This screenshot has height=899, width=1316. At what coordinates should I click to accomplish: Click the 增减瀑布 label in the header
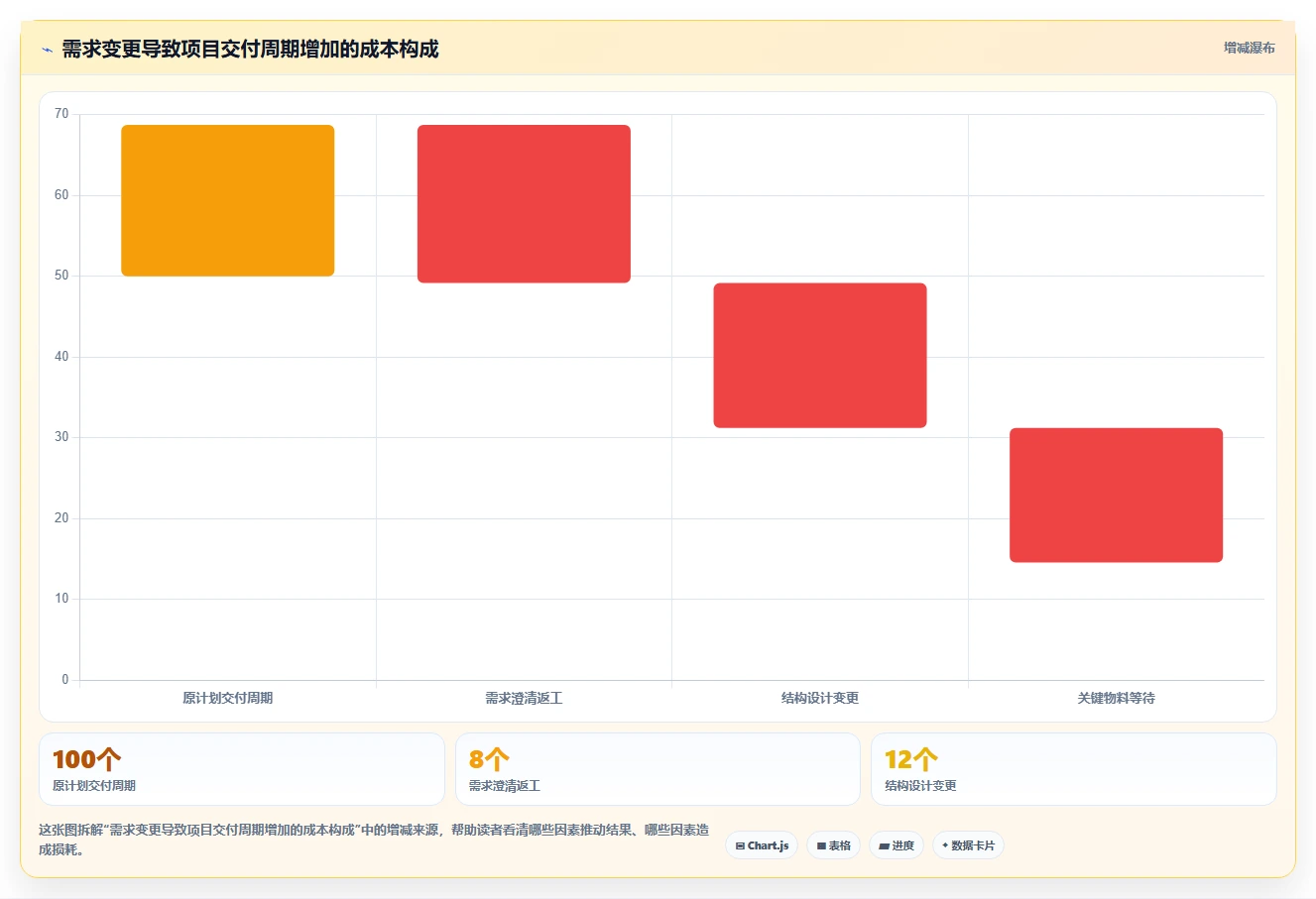tap(1249, 48)
